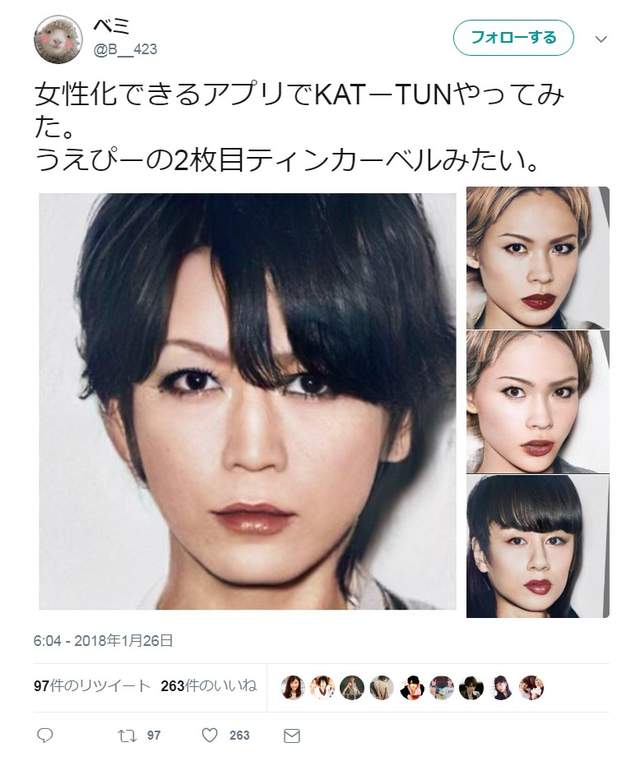Click the reply speech bubble icon
This screenshot has width=640, height=761.
[x=45, y=735]
